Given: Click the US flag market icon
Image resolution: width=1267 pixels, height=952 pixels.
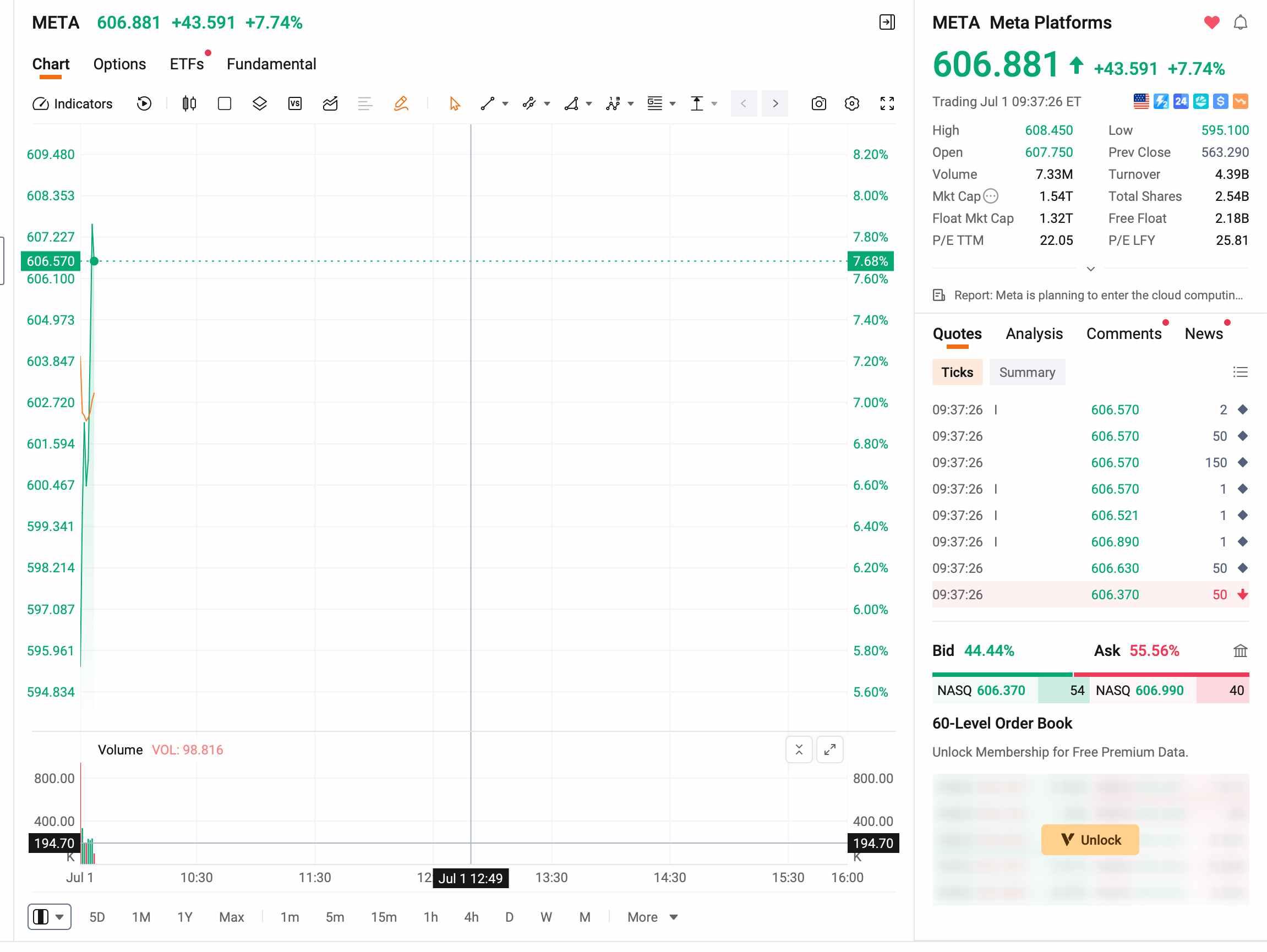Looking at the screenshot, I should click(1141, 101).
